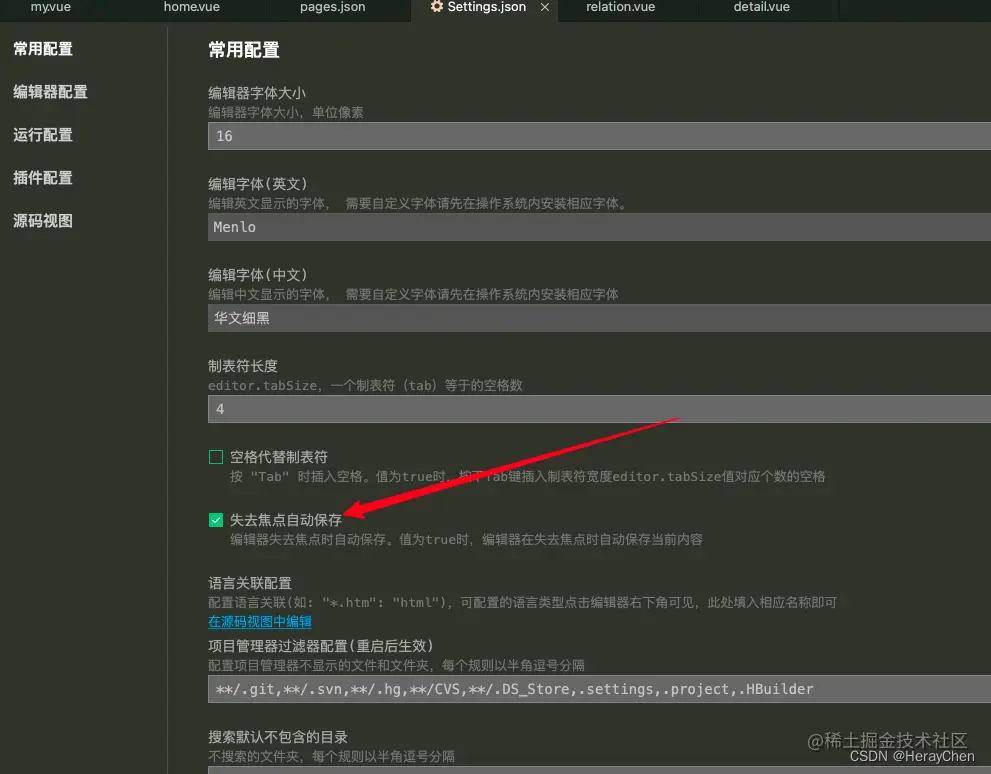The width and height of the screenshot is (991, 774).
Task: Open the 运行配置 section
Action: point(42,134)
